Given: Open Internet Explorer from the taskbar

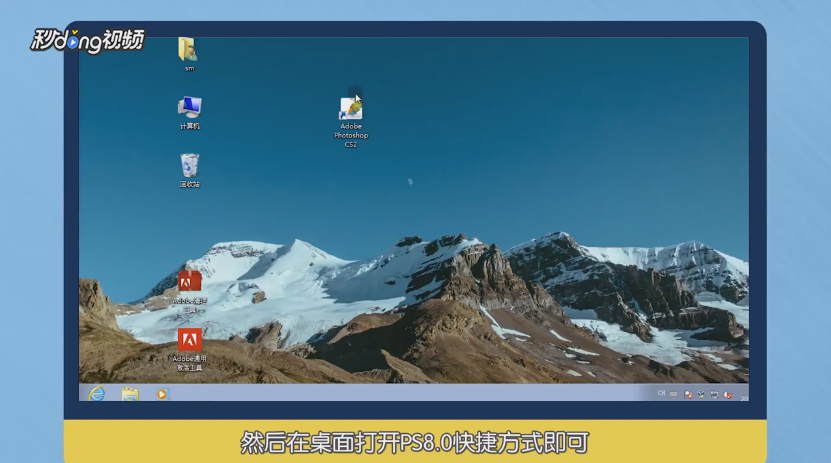Looking at the screenshot, I should (97, 394).
